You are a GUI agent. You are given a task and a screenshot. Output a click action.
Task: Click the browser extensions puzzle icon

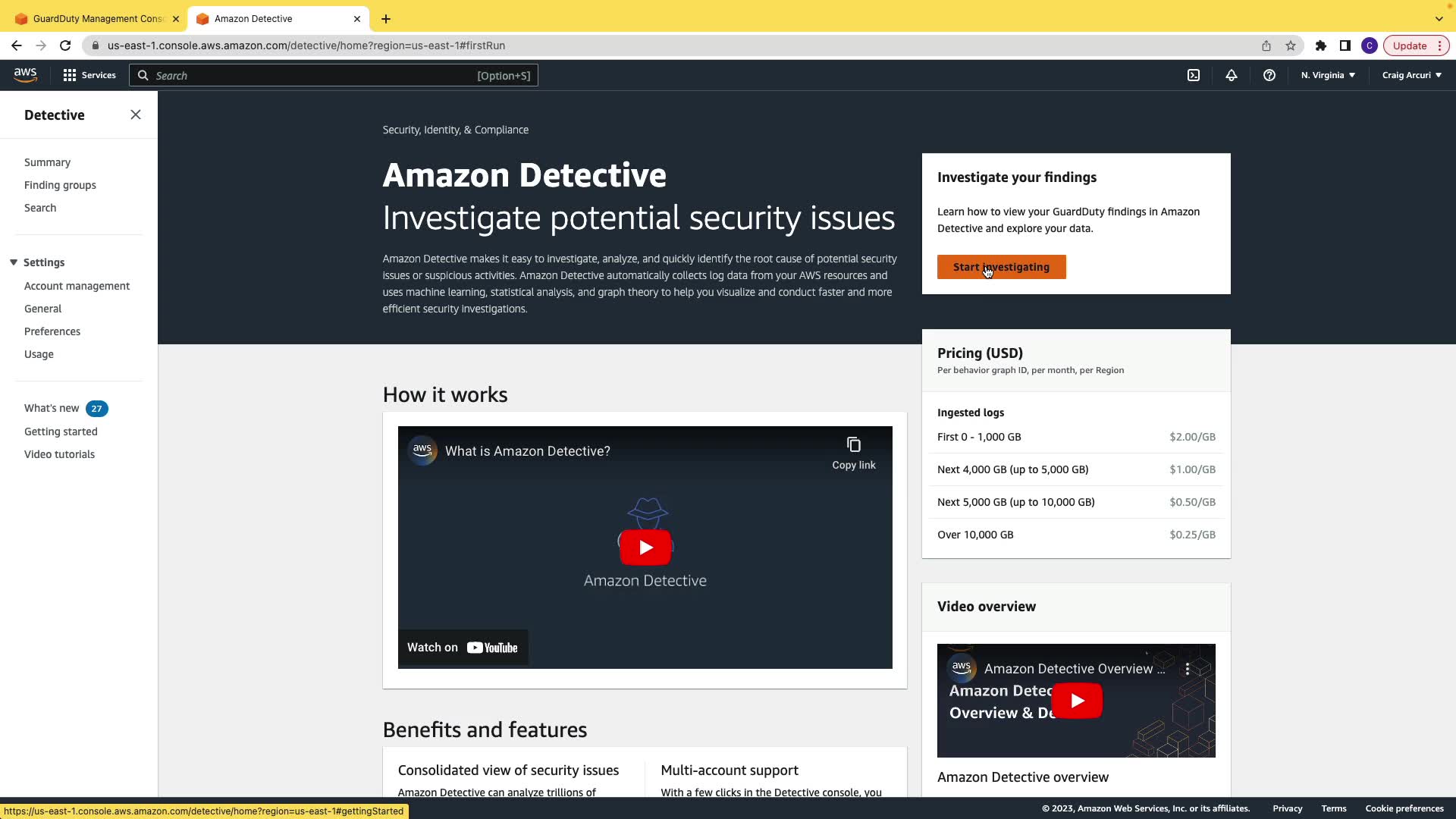click(1320, 45)
